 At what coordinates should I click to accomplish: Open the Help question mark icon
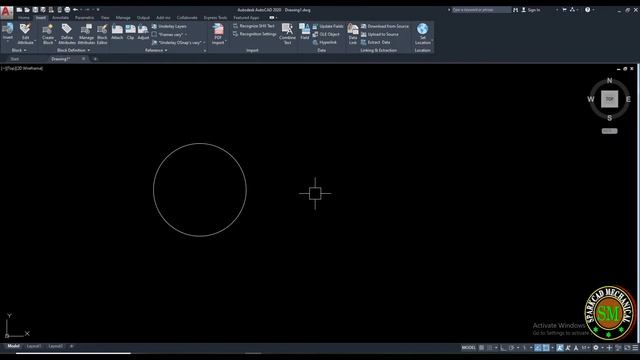[587, 10]
